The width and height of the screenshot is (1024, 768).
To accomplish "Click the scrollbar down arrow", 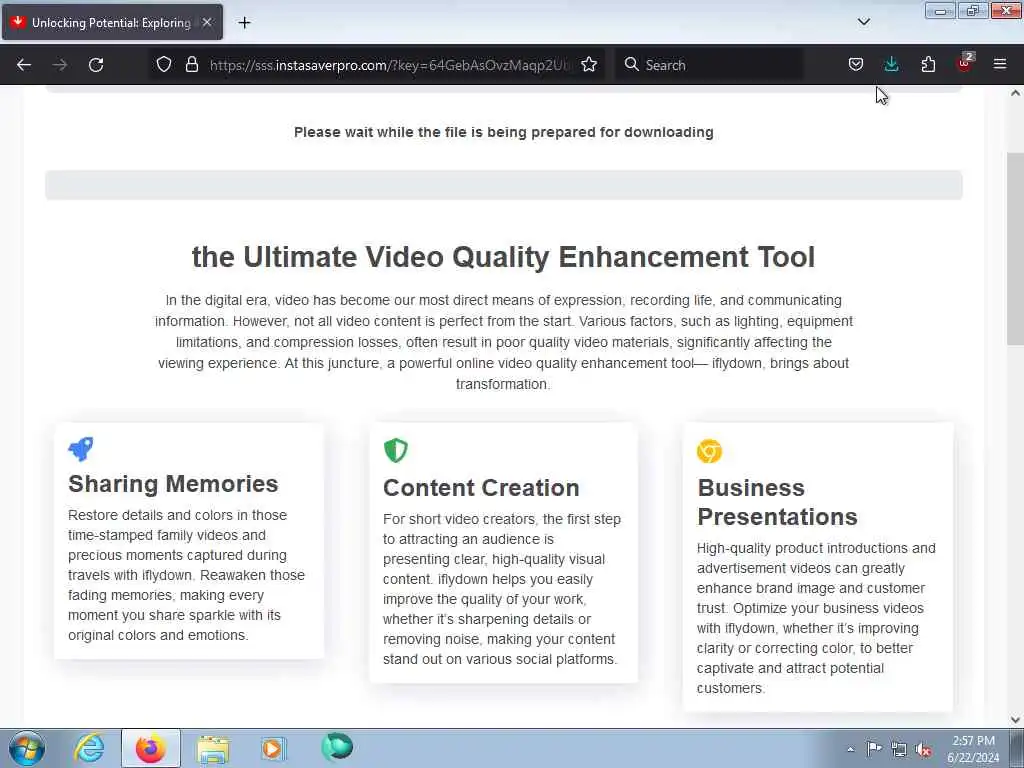I will (x=1015, y=720).
